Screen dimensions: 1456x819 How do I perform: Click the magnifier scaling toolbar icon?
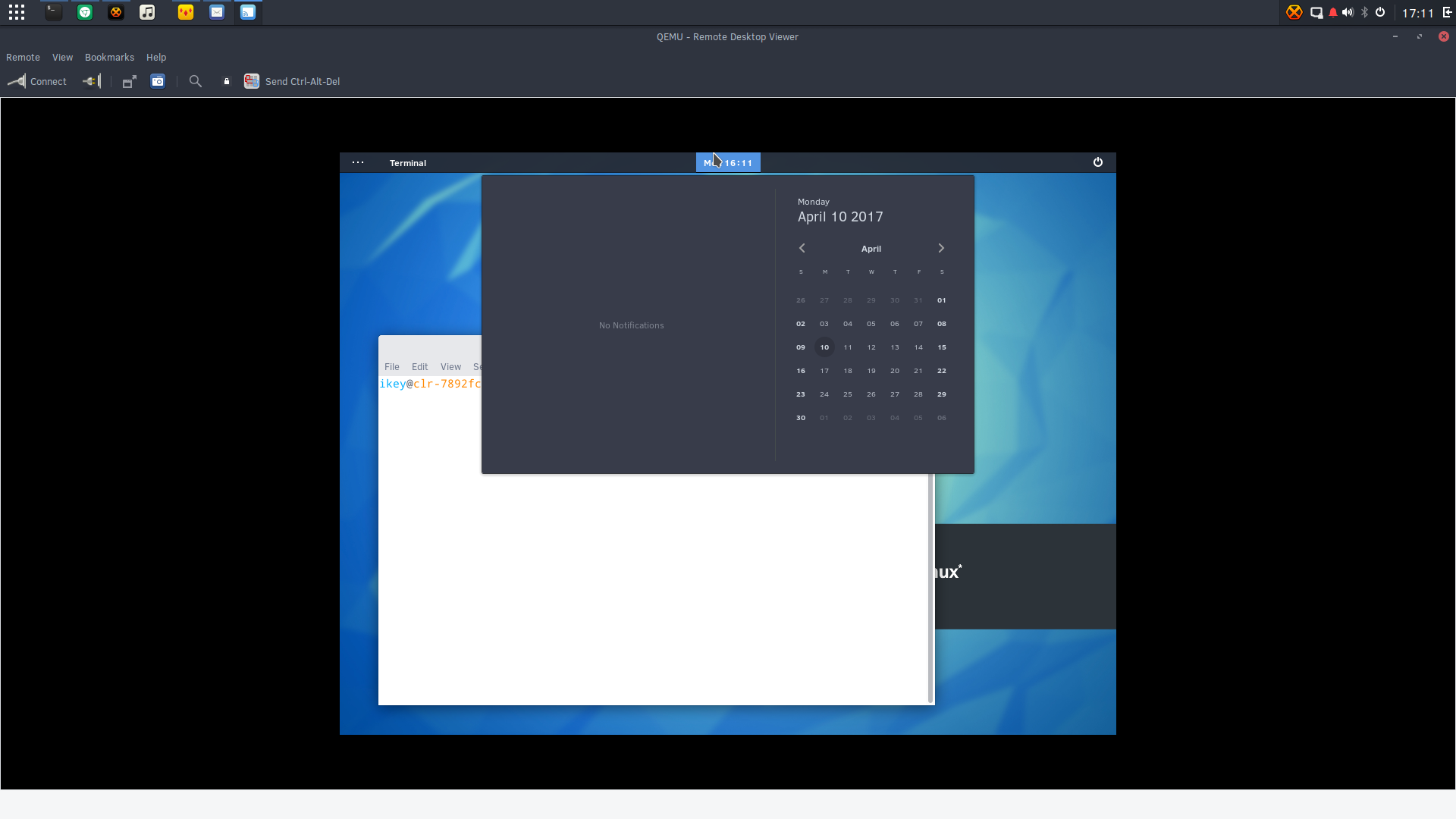coord(196,81)
